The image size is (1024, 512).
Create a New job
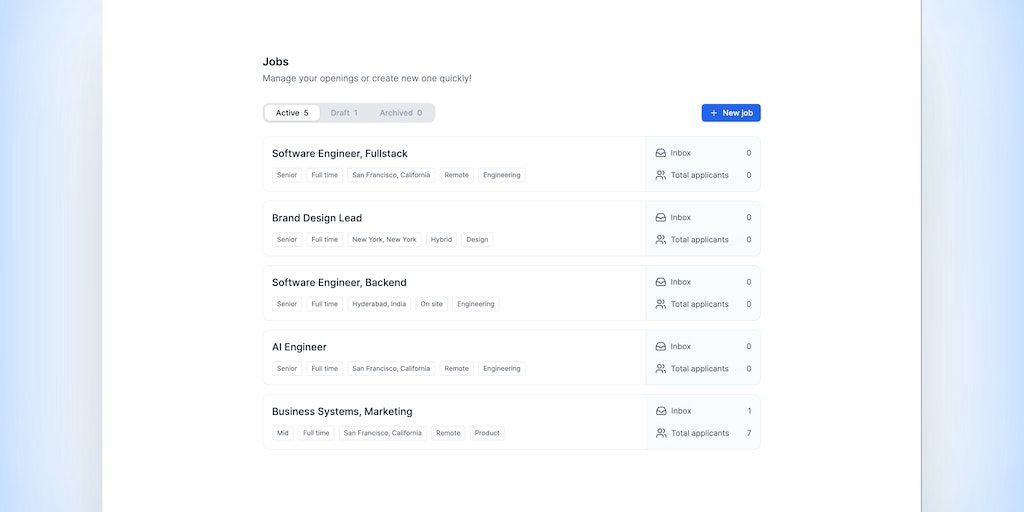(731, 113)
